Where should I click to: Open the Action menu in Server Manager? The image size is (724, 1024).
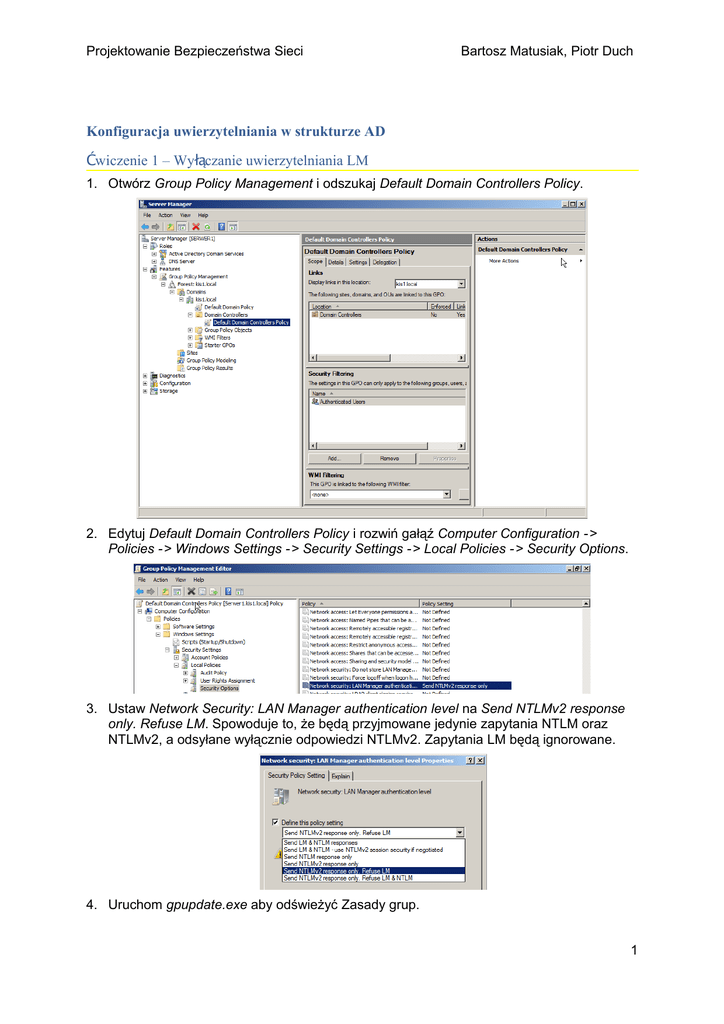coord(165,215)
